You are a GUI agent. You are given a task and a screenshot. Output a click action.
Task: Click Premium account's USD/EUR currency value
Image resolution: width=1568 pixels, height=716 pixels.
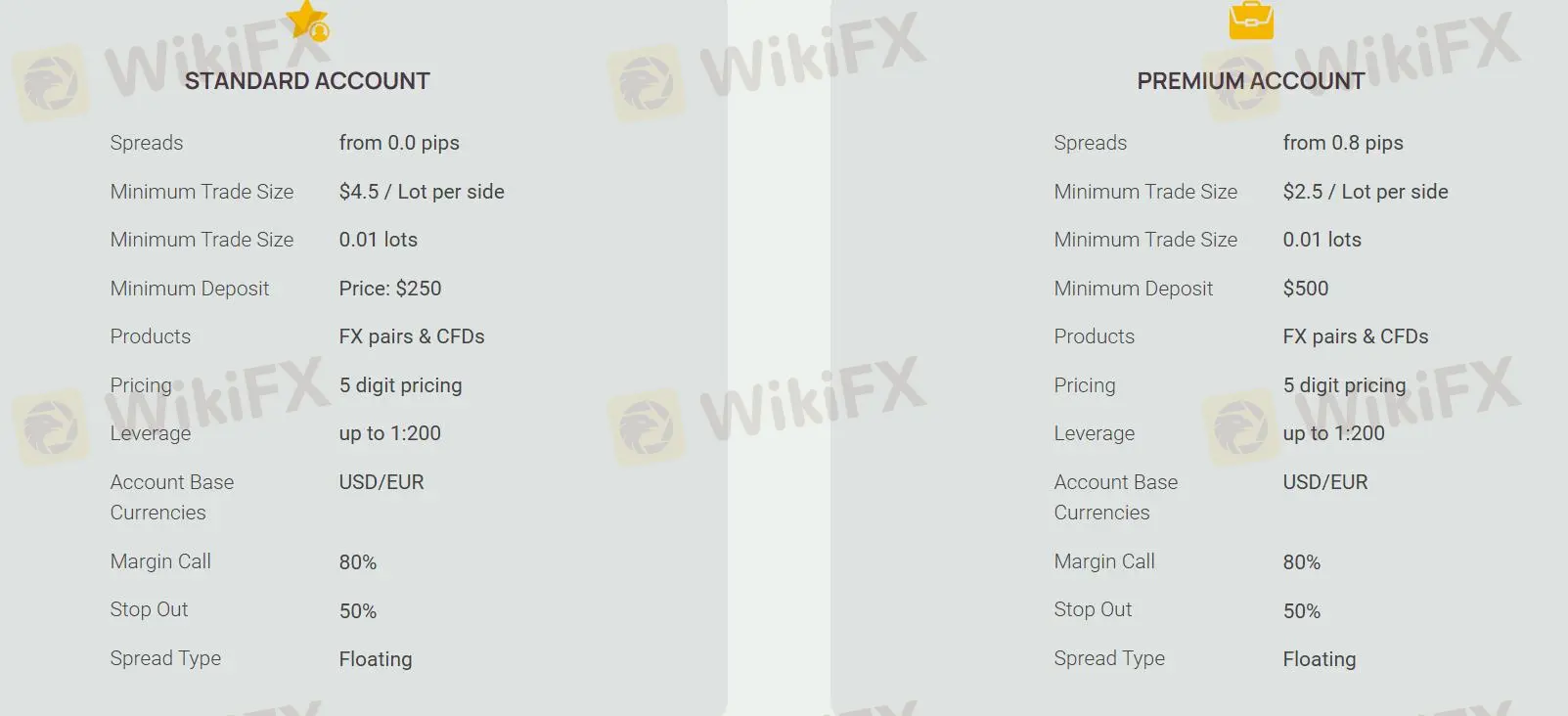1325,482
